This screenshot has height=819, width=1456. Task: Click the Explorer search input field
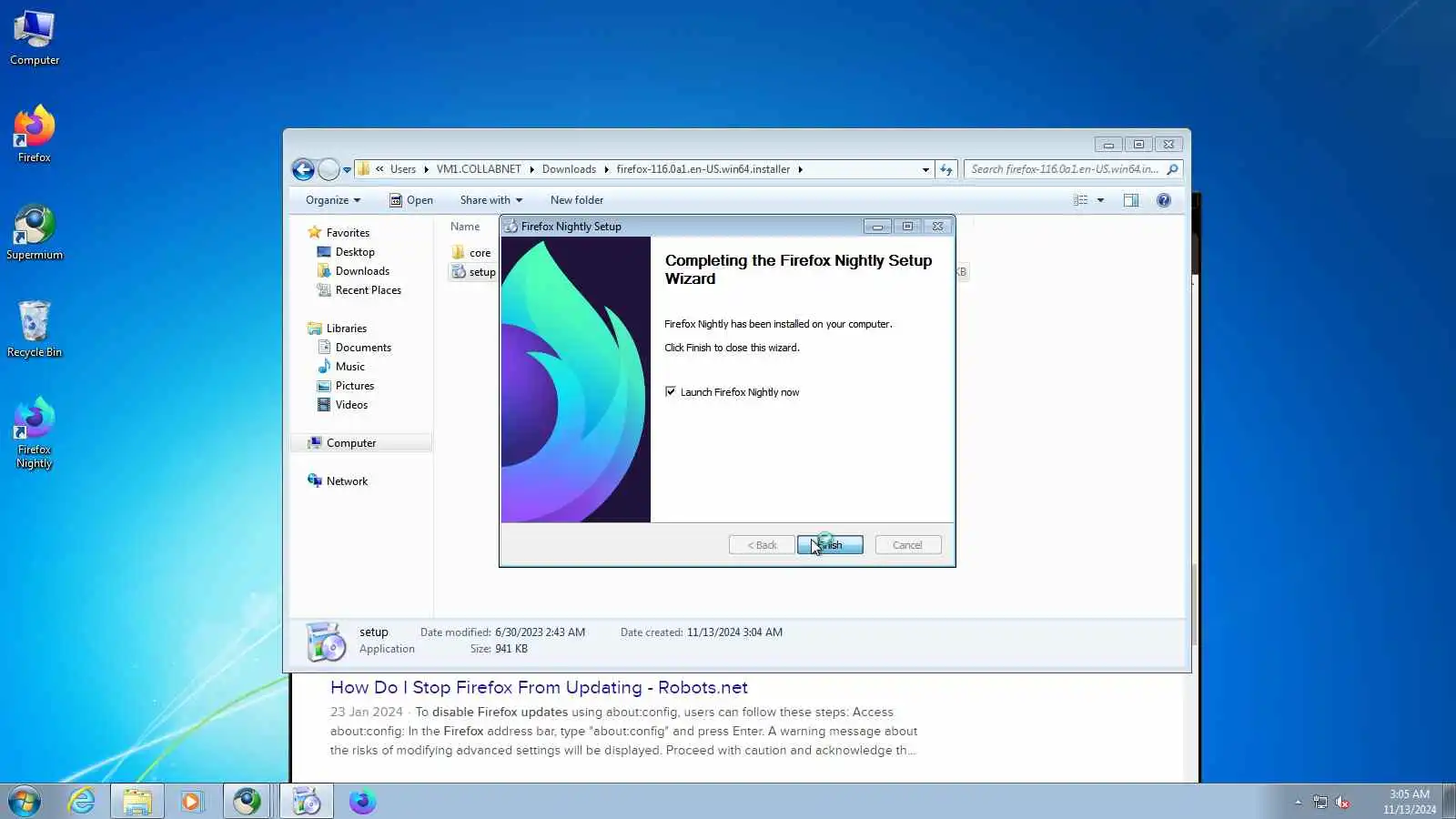coord(1064,169)
